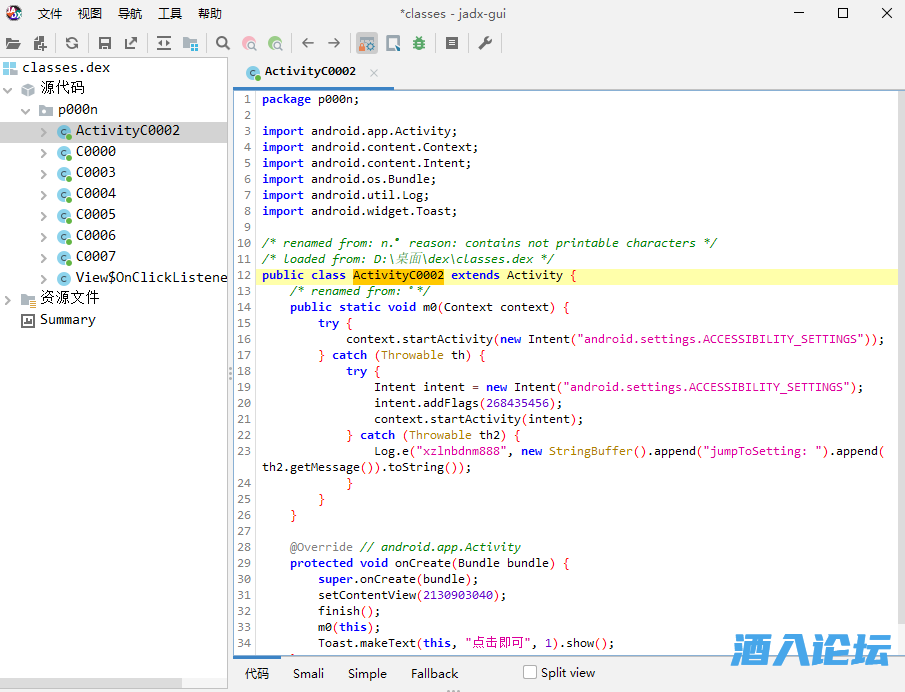Click the open file folder icon
This screenshot has width=905, height=692.
13,43
